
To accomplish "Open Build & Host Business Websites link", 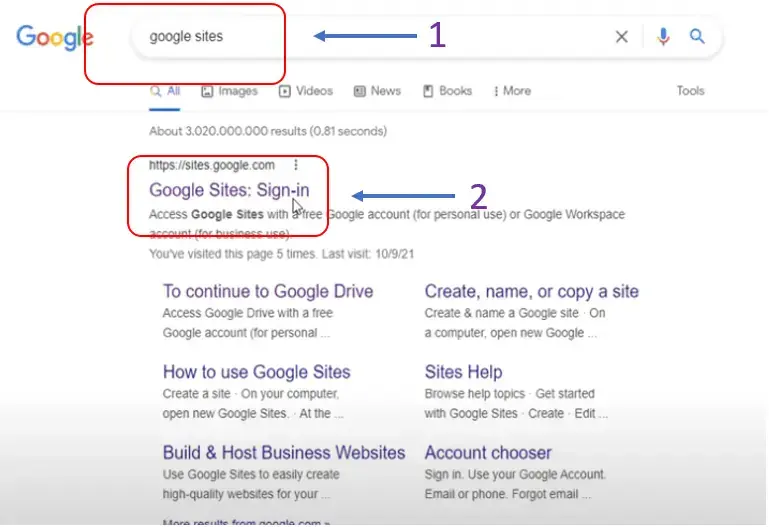I will pos(284,452).
